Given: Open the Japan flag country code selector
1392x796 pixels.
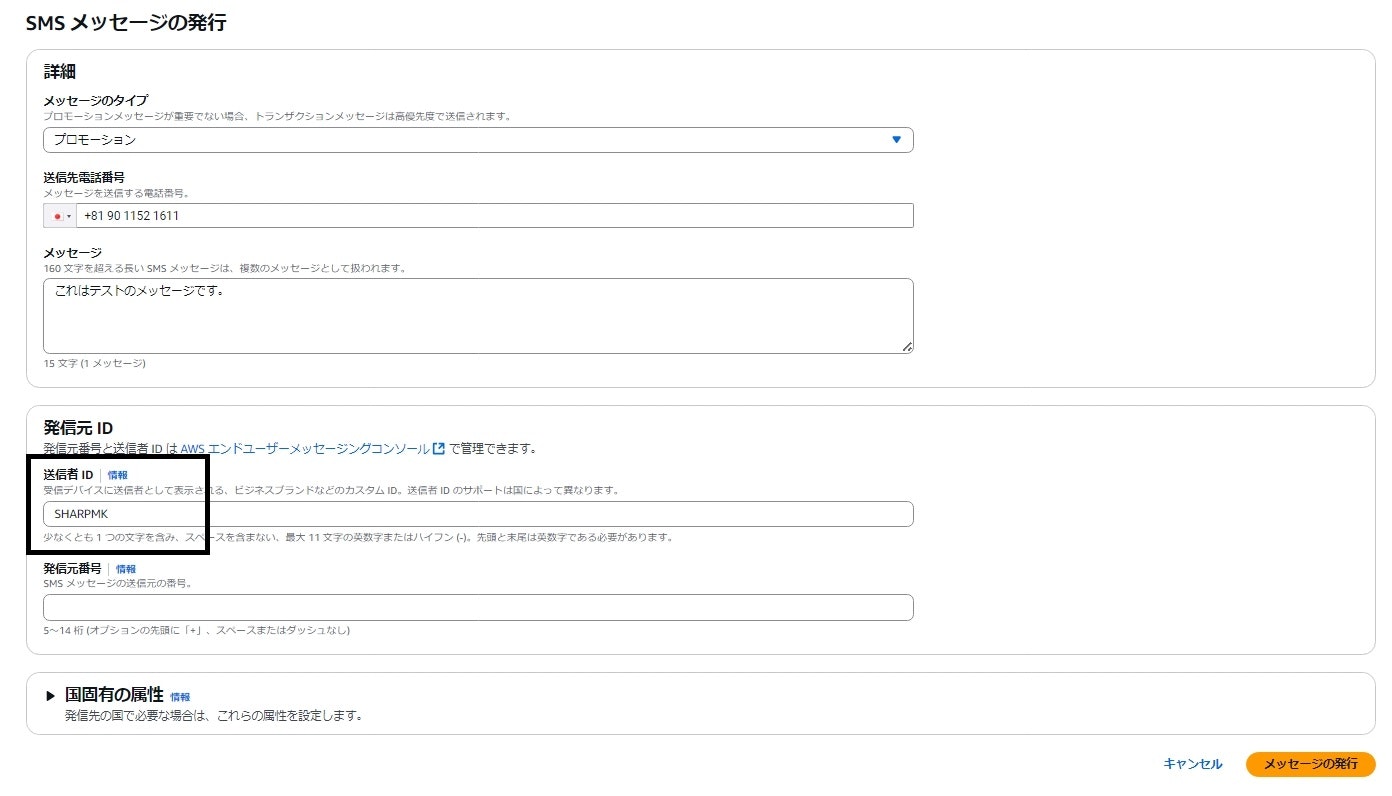Looking at the screenshot, I should coord(60,216).
